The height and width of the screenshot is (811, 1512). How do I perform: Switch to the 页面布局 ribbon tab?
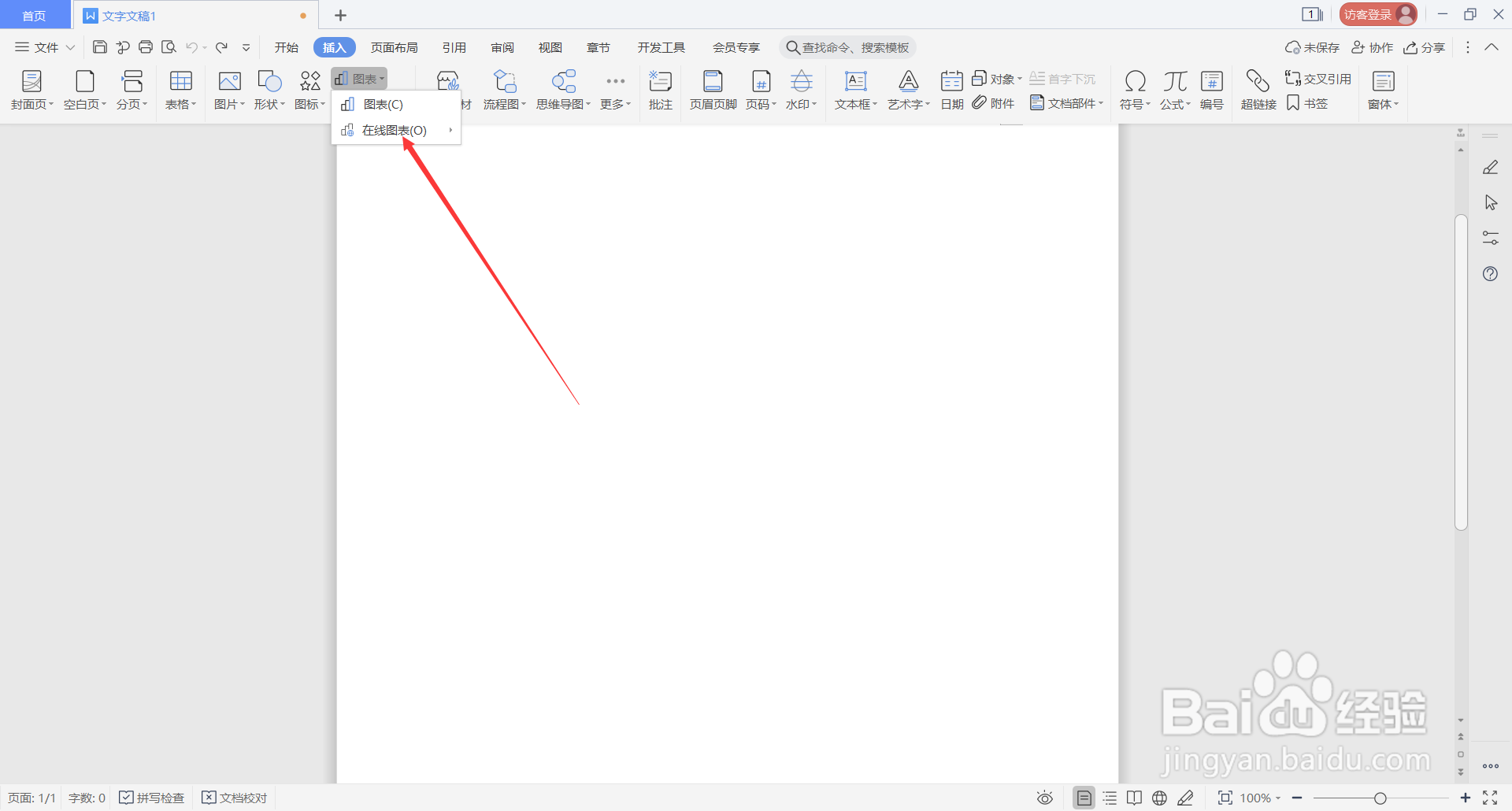coord(395,47)
